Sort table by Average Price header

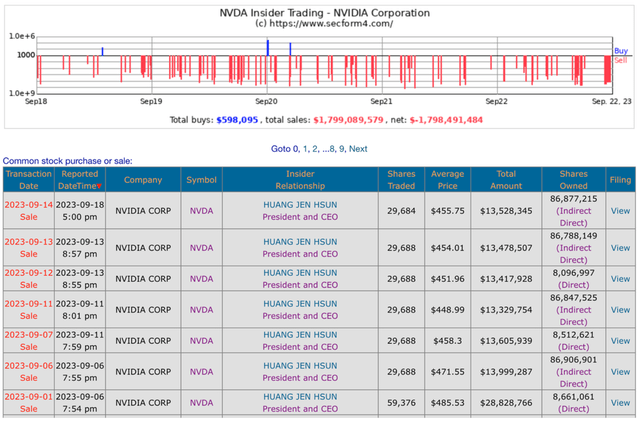pyautogui.click(x=447, y=180)
